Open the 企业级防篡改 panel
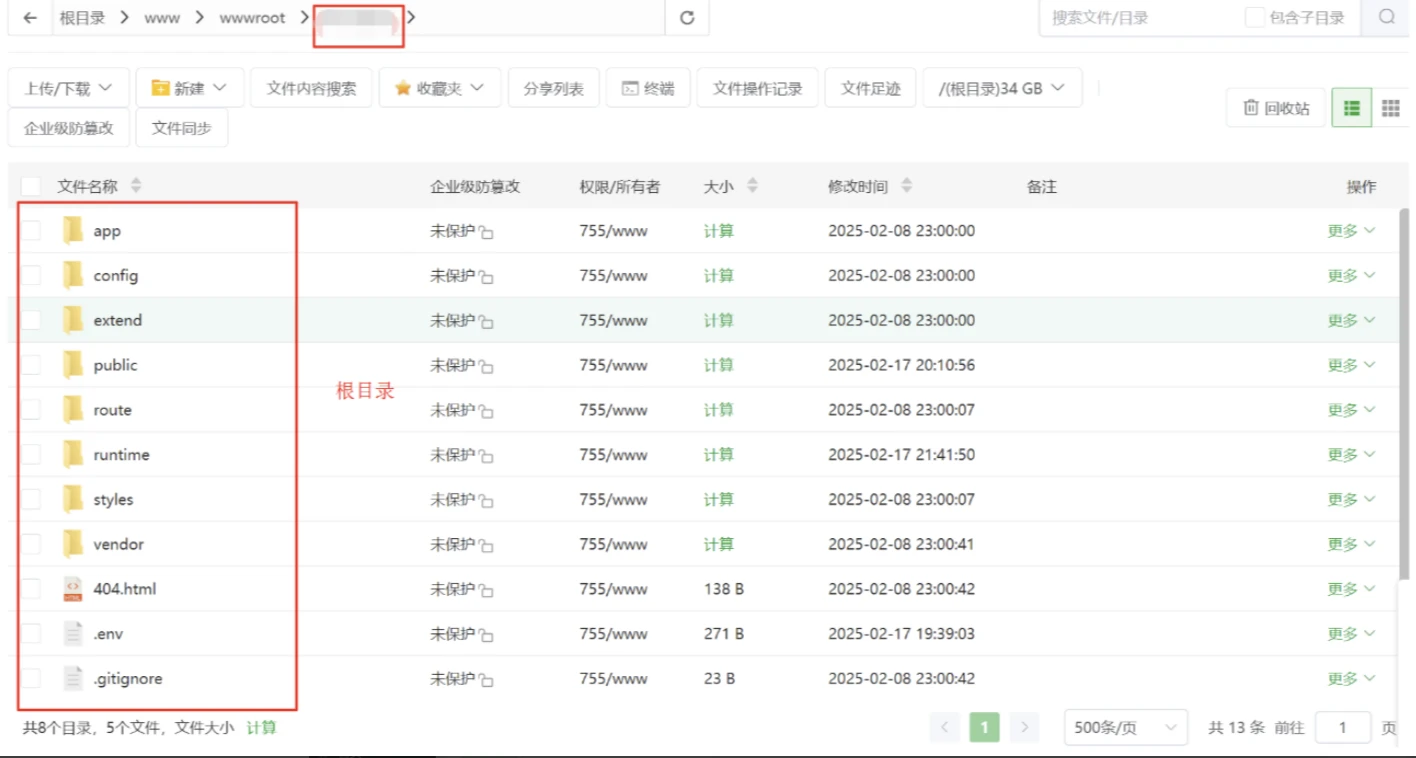The image size is (1416, 758). pos(68,128)
